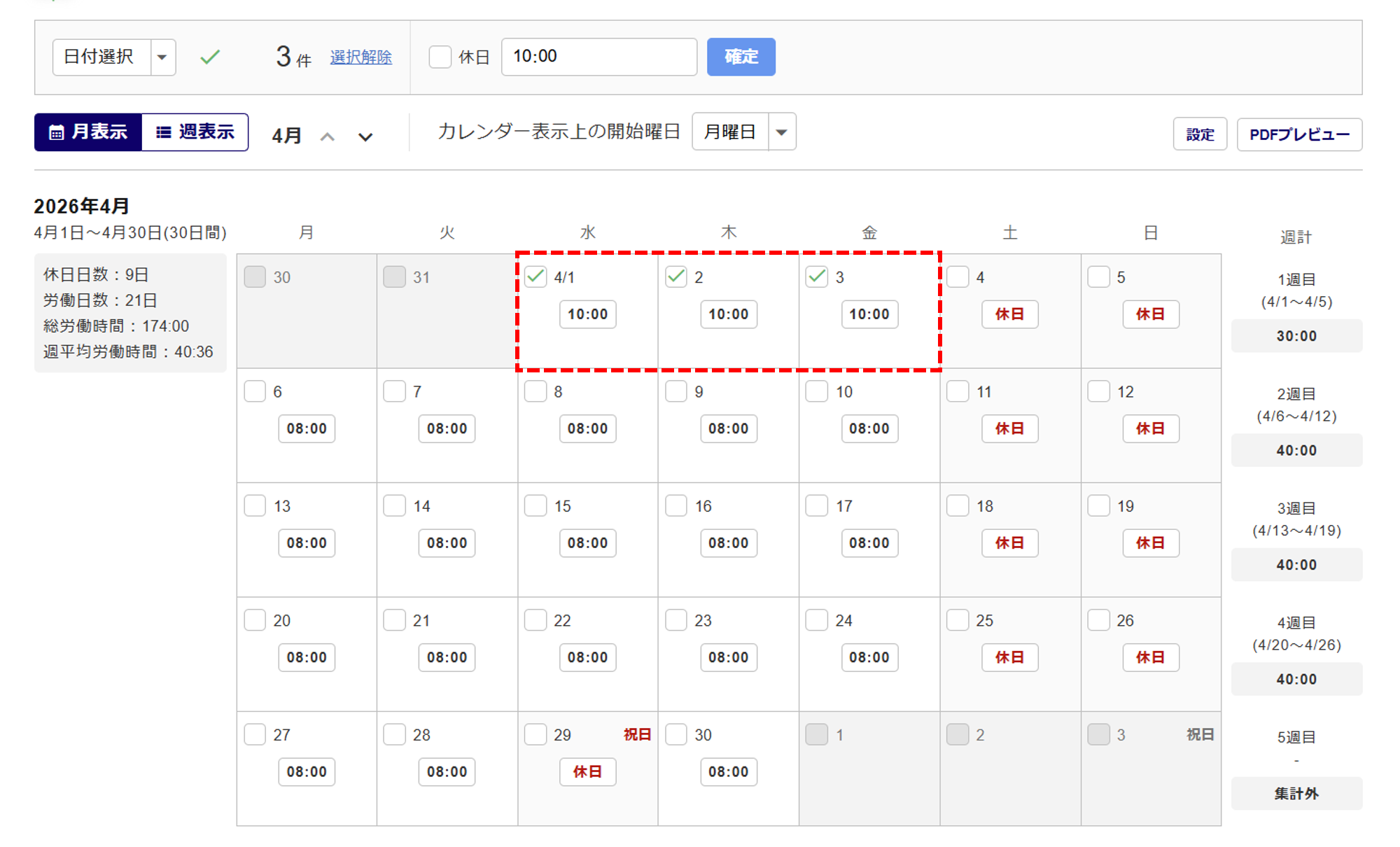
Task: Open PDFプレビュー button
Action: (x=1299, y=134)
